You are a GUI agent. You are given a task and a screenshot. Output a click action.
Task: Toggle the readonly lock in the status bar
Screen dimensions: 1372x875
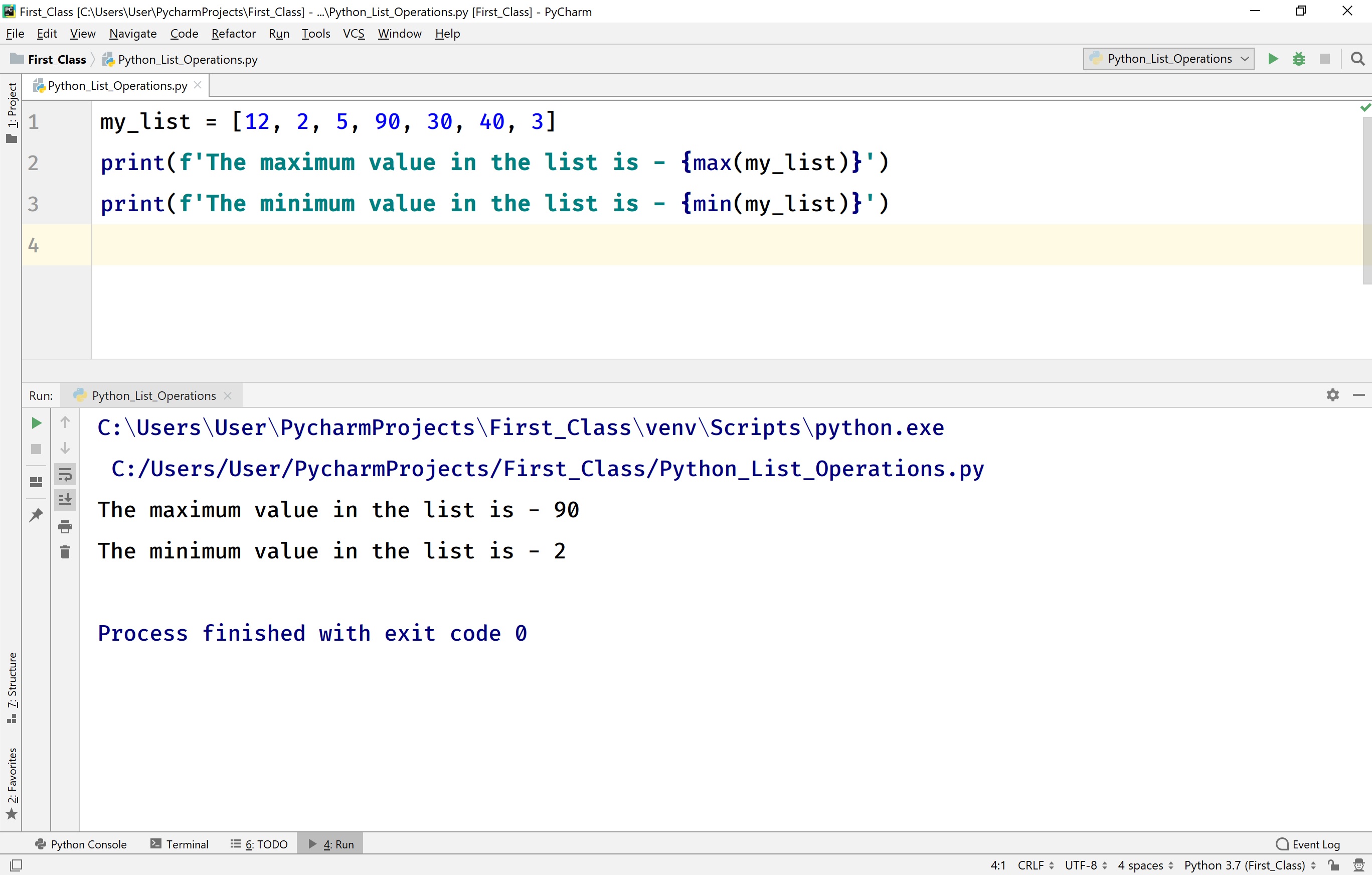point(1334,865)
